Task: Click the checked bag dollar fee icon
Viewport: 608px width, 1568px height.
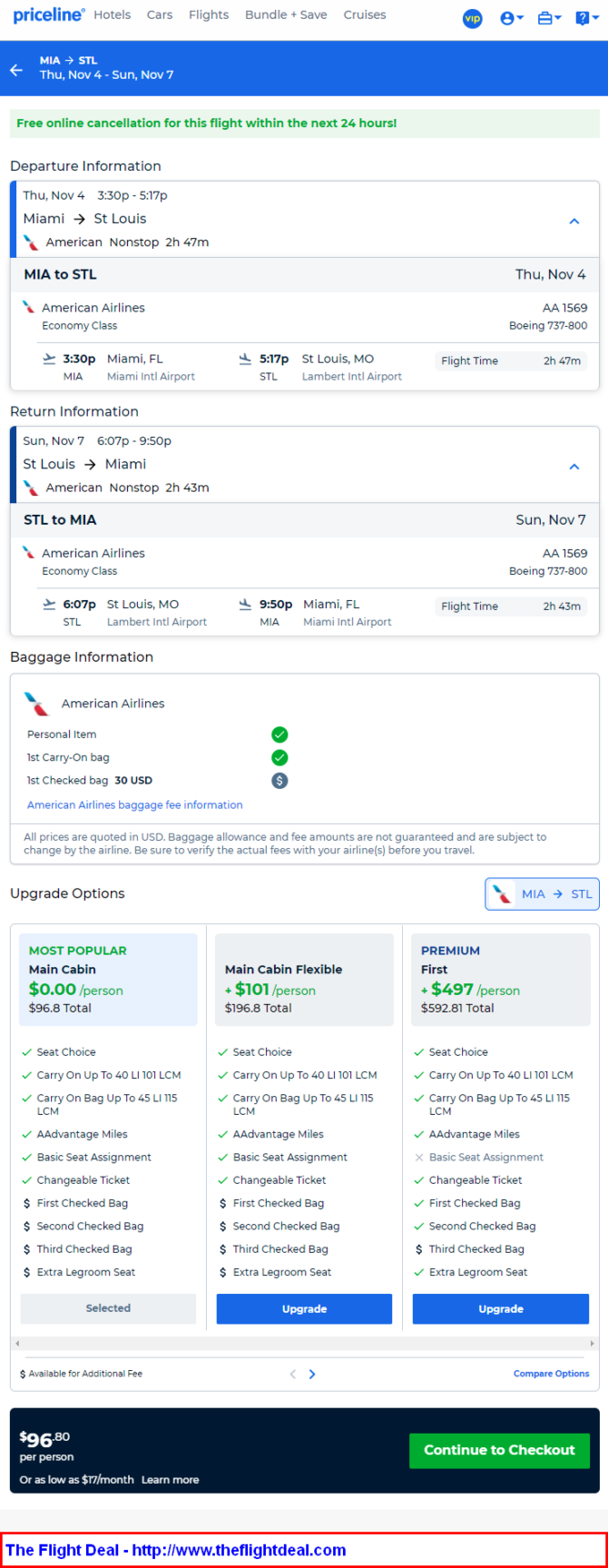Action: pos(279,780)
